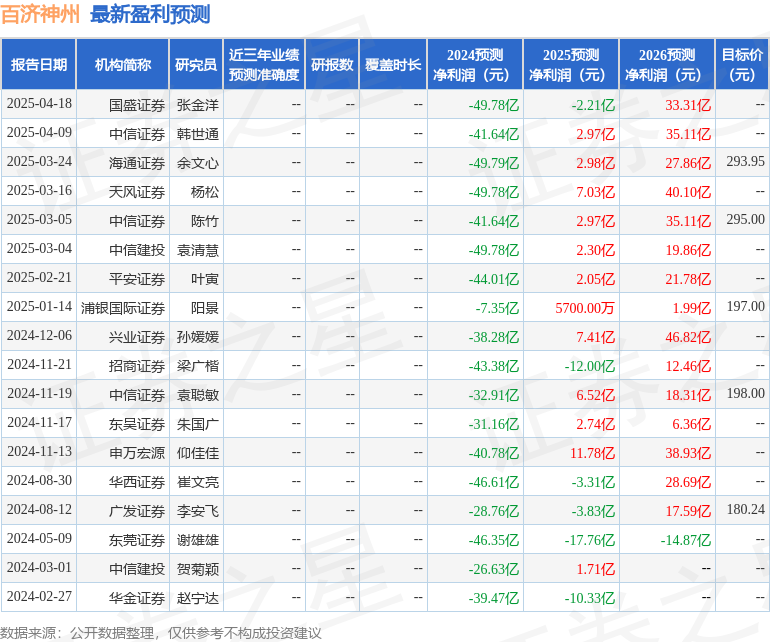The height and width of the screenshot is (642, 770).
Task: Click the 27.86亿 forecast value
Action: coord(688,163)
